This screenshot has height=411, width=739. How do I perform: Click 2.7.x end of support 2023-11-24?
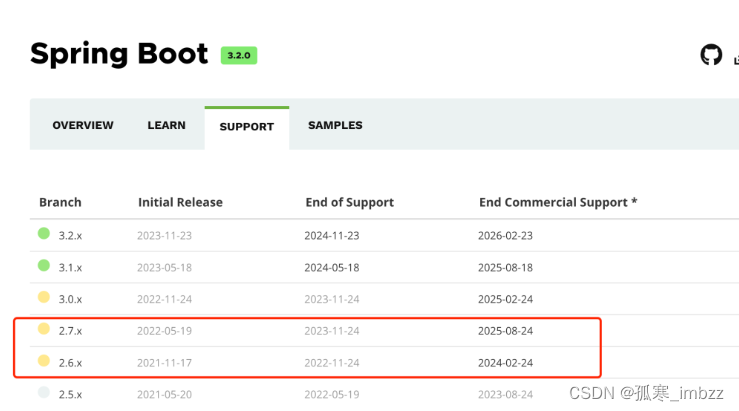[x=332, y=331]
